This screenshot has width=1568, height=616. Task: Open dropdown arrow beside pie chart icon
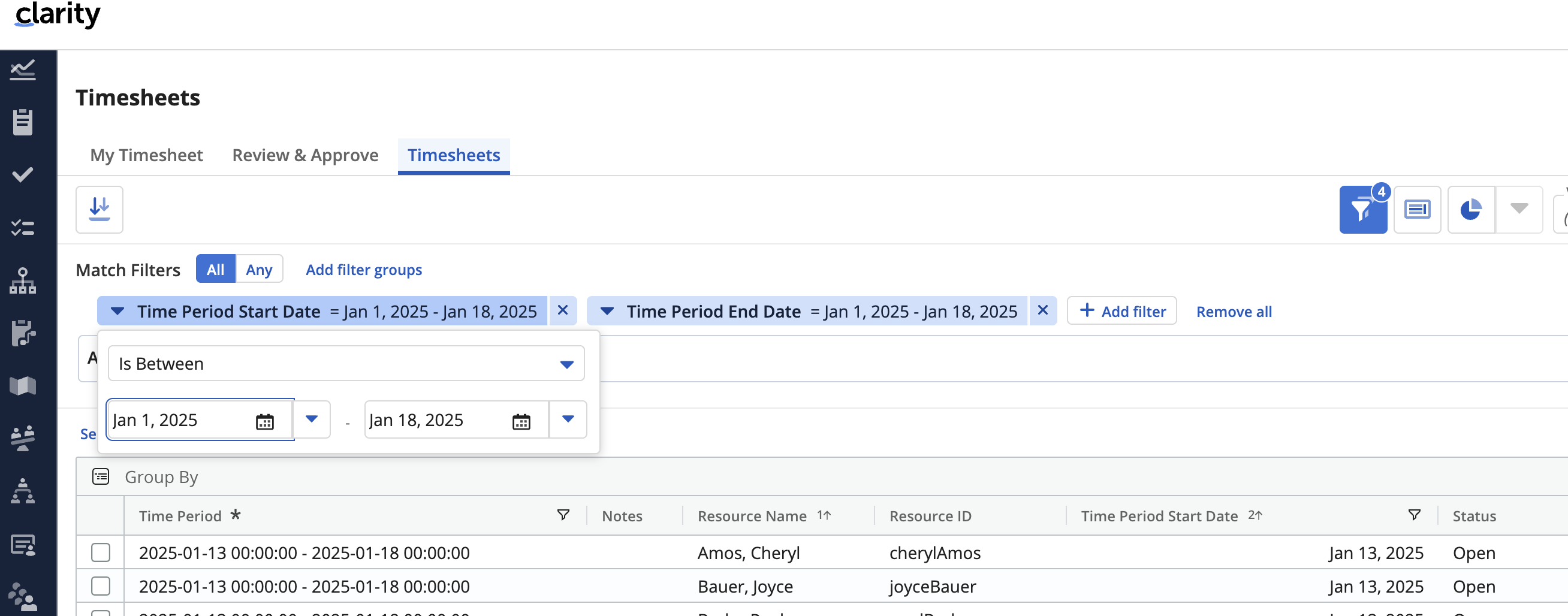coord(1519,209)
